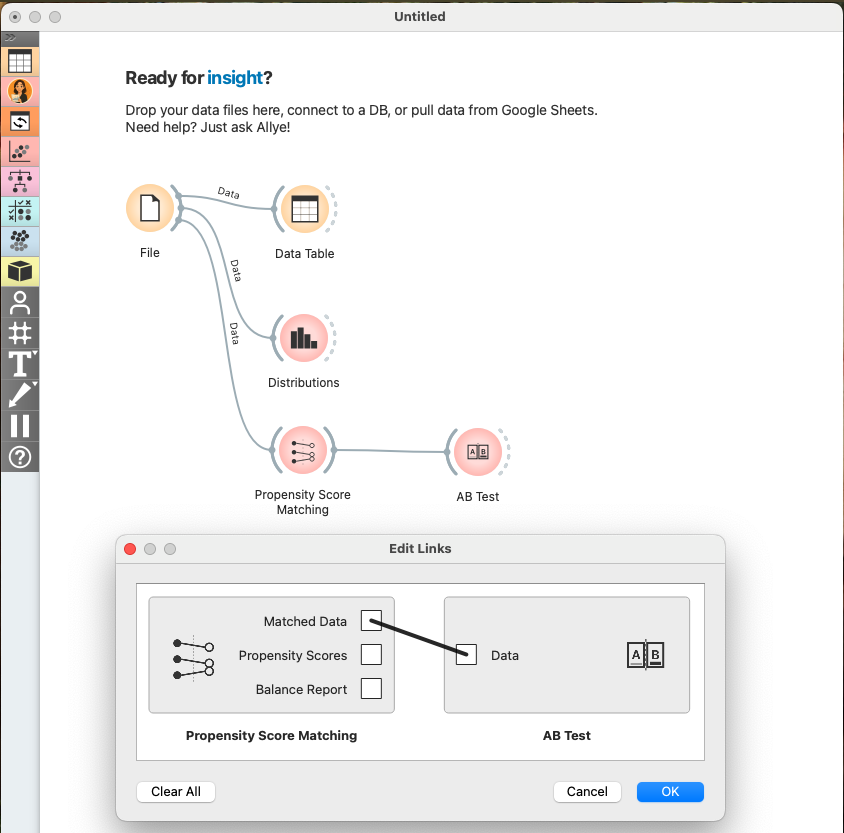Toggle the AB Test Data input box
844x833 pixels.
(x=466, y=655)
